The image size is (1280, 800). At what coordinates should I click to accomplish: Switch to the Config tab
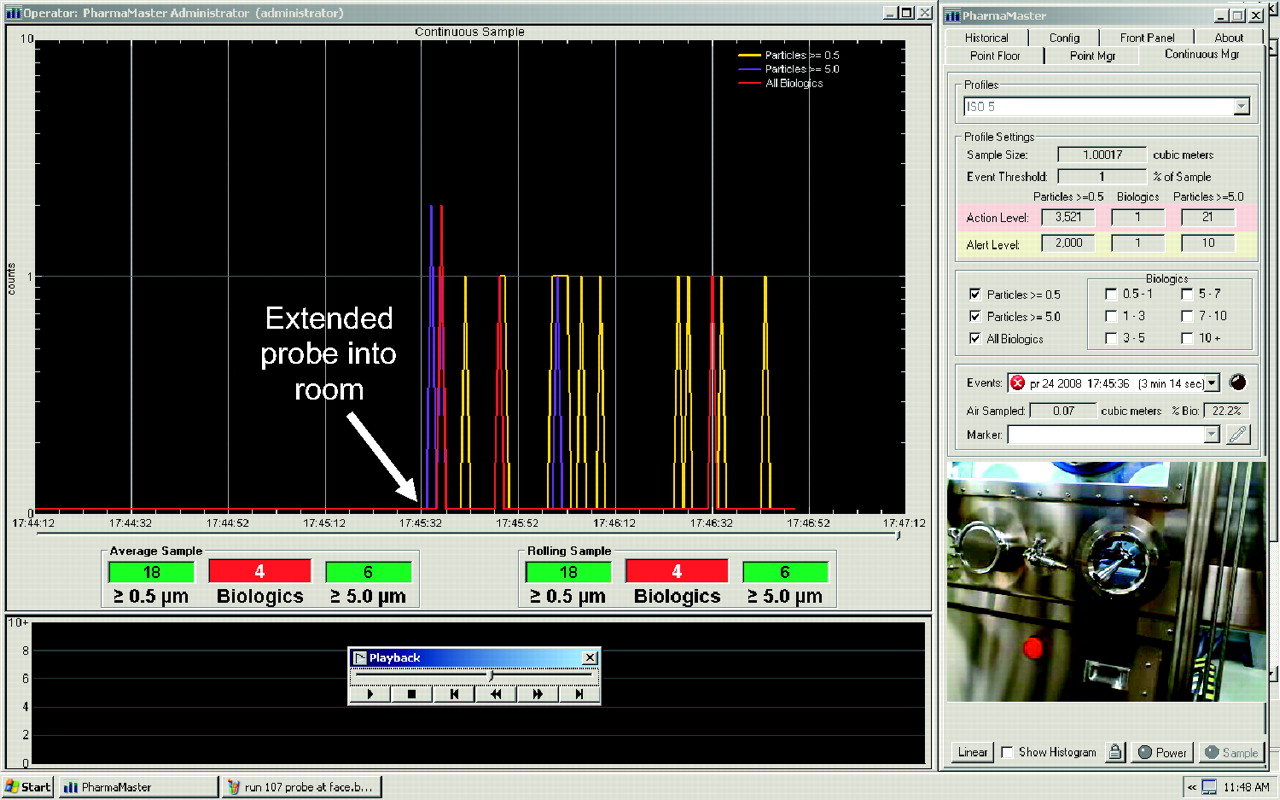point(1064,38)
